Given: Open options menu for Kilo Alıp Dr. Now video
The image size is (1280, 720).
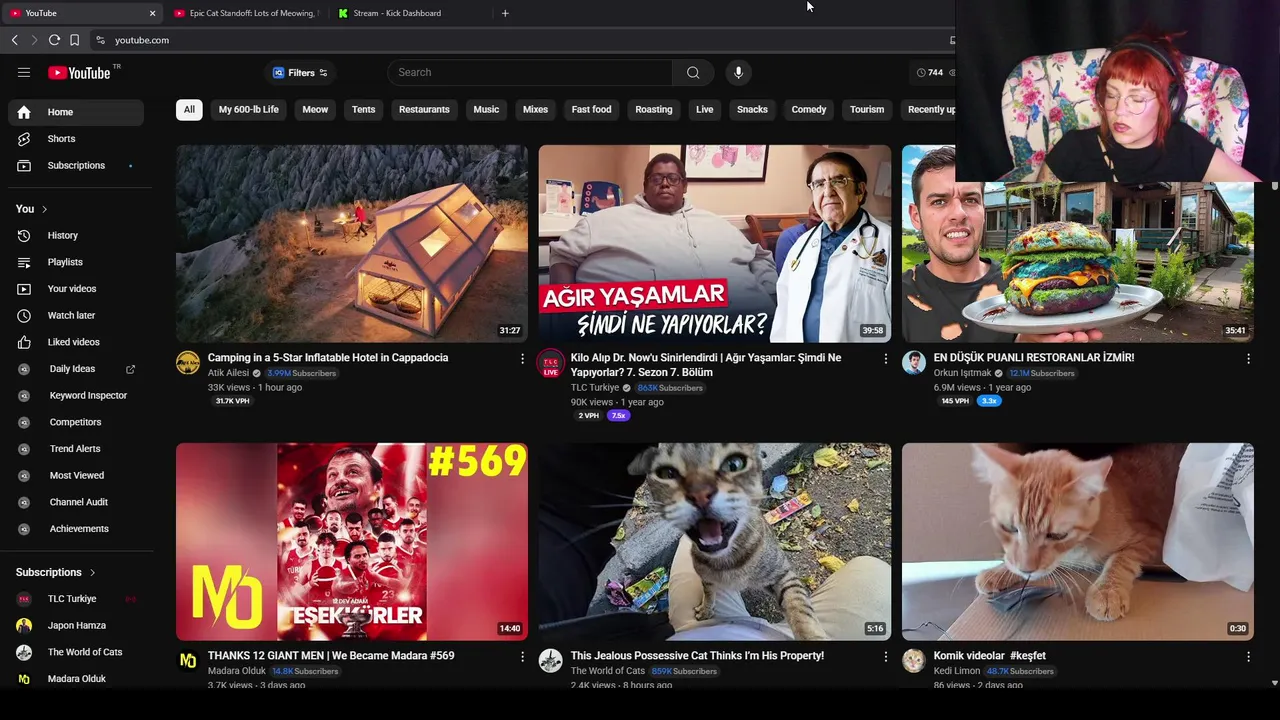Looking at the screenshot, I should pos(885,359).
